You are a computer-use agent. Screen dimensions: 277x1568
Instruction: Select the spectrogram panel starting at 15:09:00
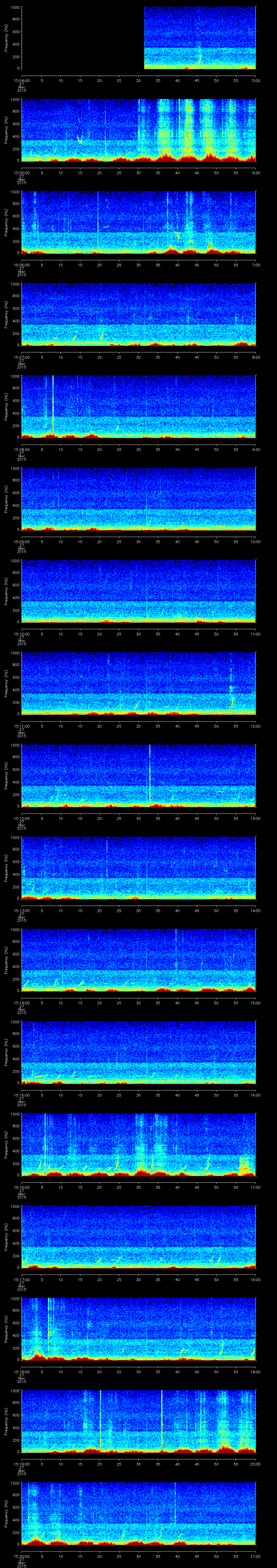[139, 499]
